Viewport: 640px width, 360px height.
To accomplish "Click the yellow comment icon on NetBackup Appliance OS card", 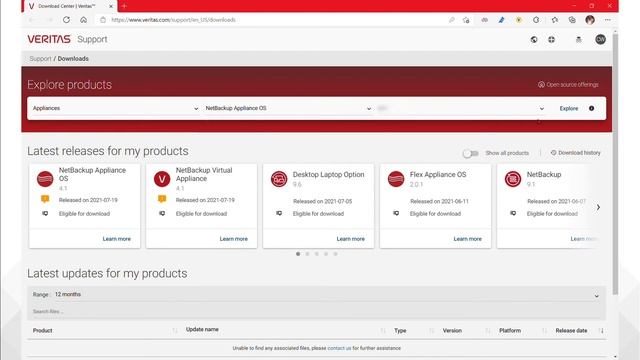I will pyautogui.click(x=45, y=199).
